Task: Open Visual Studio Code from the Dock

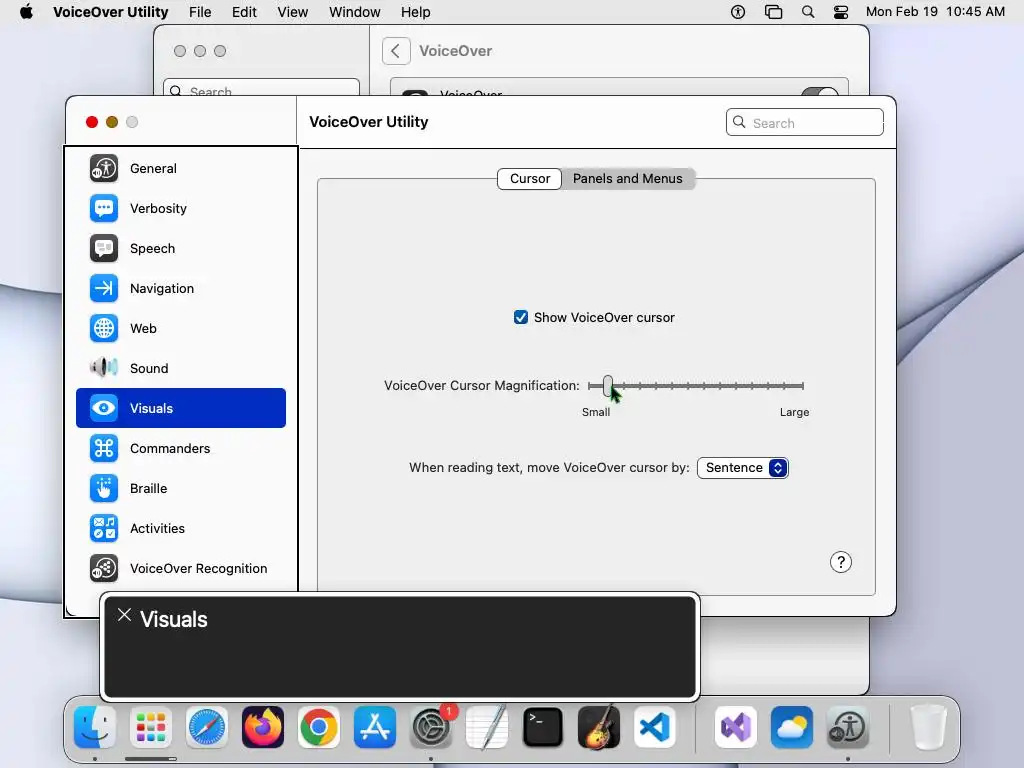Action: click(654, 727)
